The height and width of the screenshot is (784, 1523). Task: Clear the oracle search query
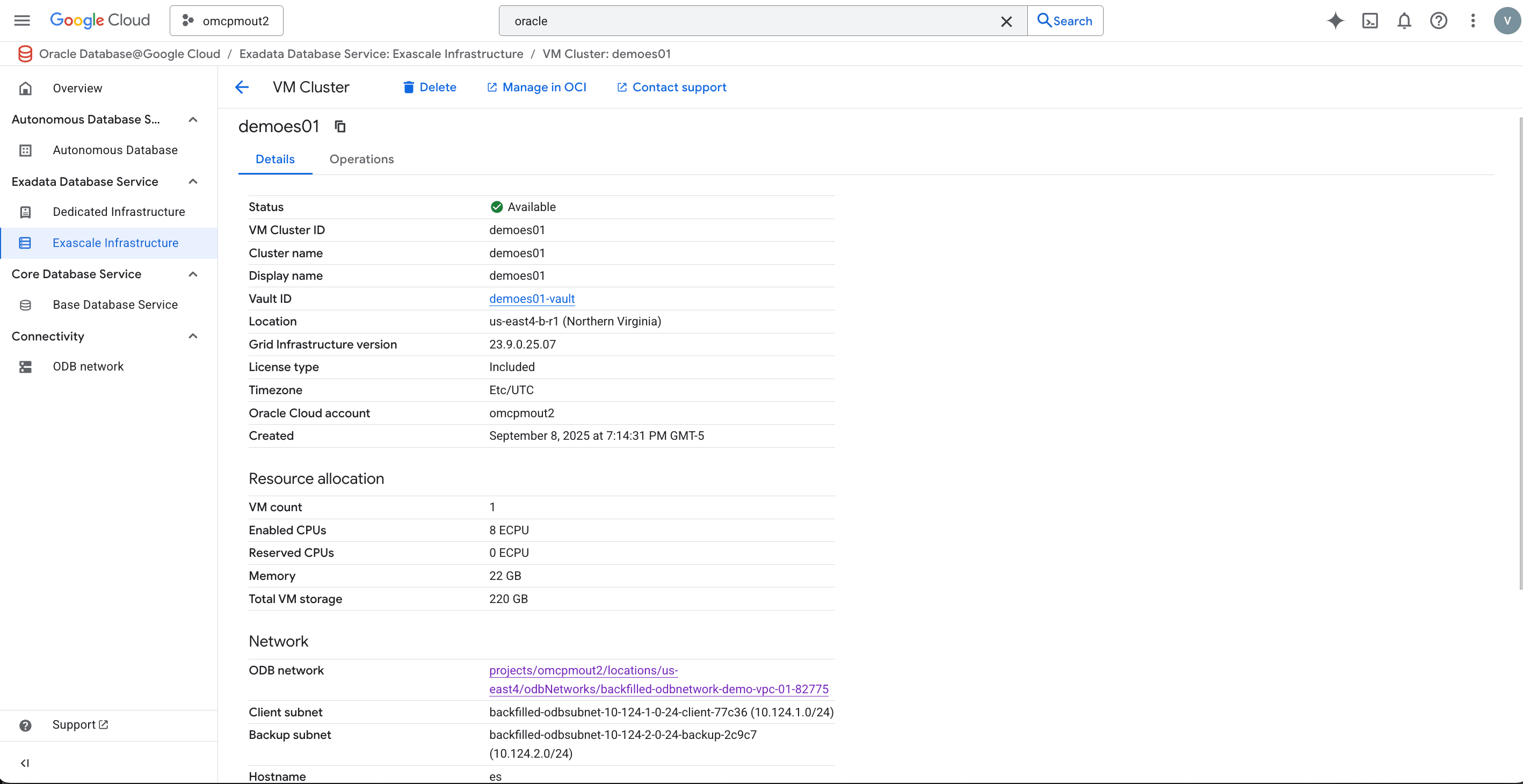(1006, 21)
